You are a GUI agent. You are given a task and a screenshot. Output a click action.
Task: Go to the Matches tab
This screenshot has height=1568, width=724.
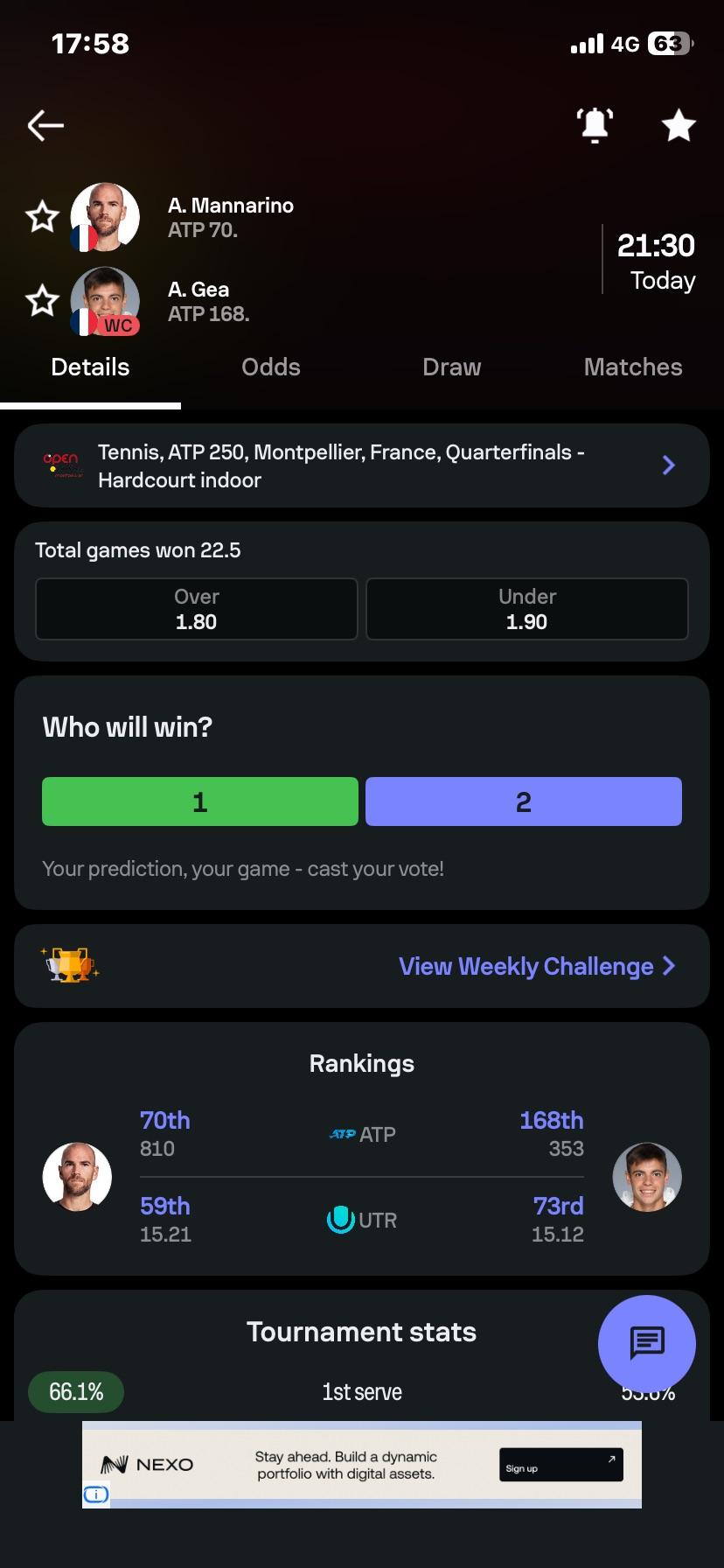[x=633, y=367]
